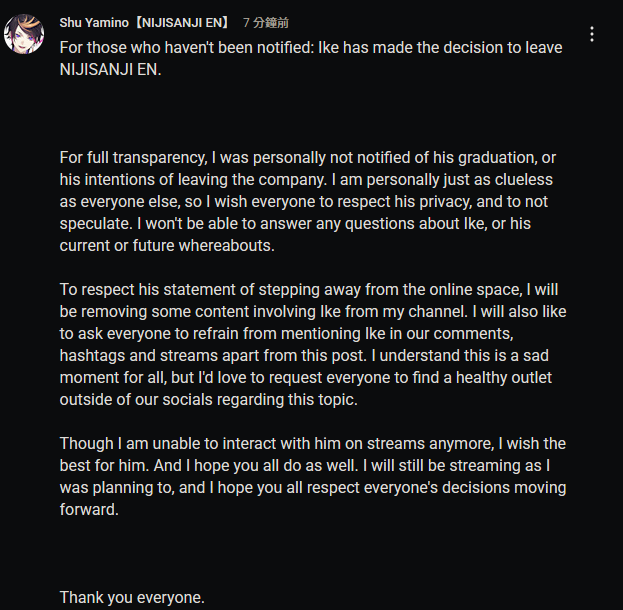This screenshot has width=623, height=610.
Task: Click the line "be removing some content involving Ike"
Action: (313, 312)
